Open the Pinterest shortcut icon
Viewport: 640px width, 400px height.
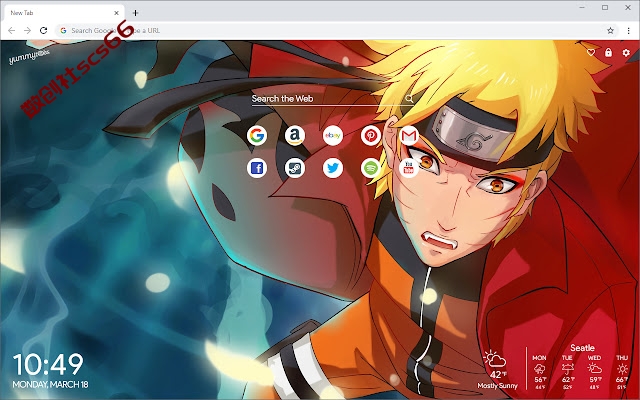pos(371,136)
